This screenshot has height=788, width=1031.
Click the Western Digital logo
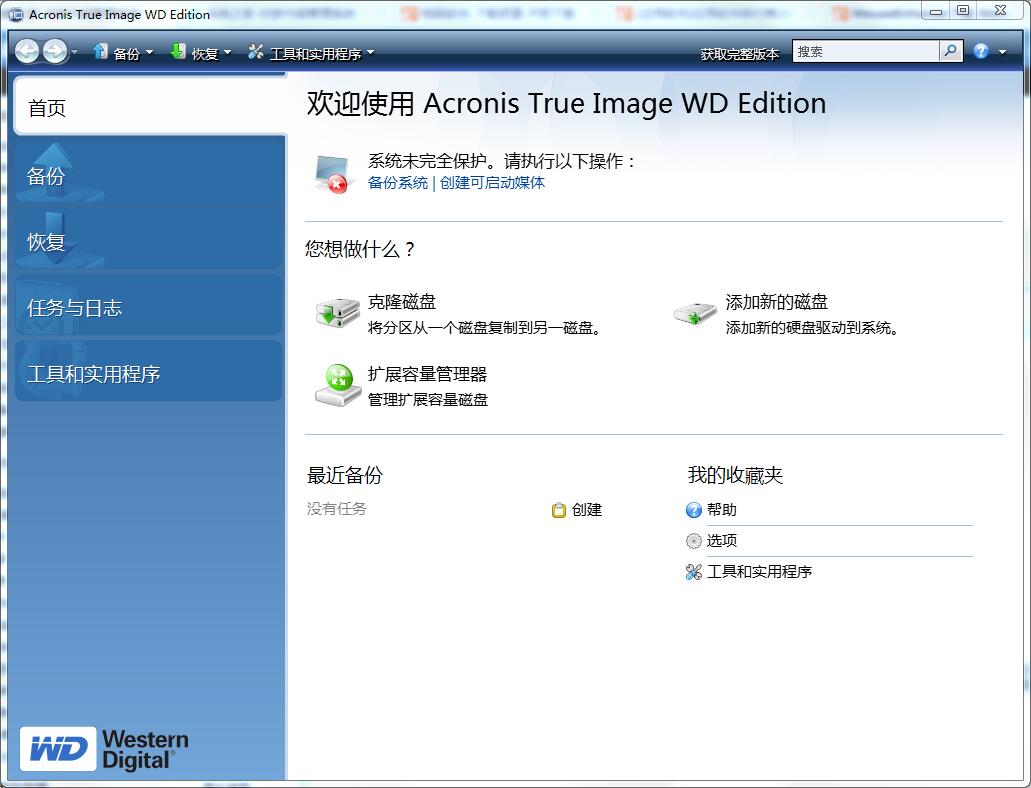coord(104,749)
